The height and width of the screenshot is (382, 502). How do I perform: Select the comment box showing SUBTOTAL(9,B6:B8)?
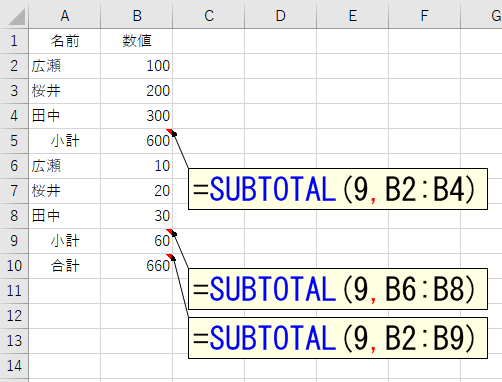338,289
